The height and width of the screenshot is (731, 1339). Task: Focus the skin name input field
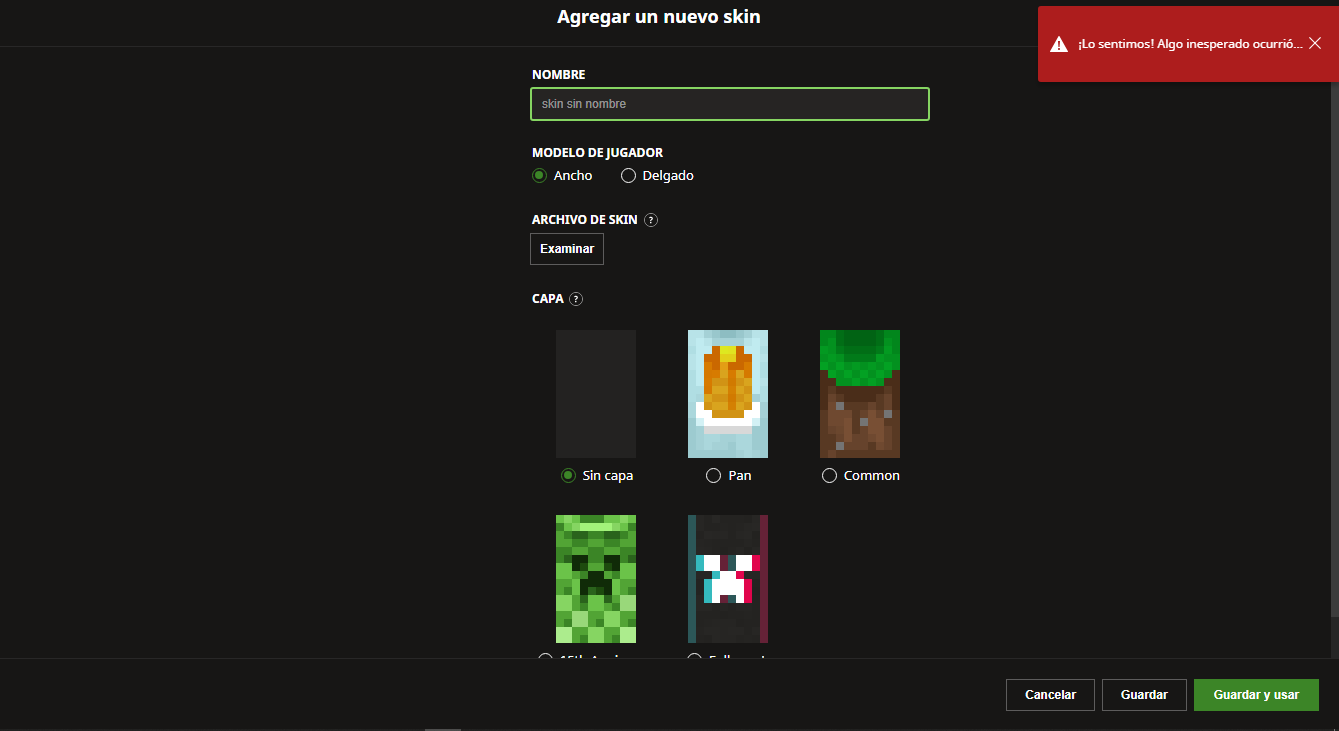click(730, 104)
